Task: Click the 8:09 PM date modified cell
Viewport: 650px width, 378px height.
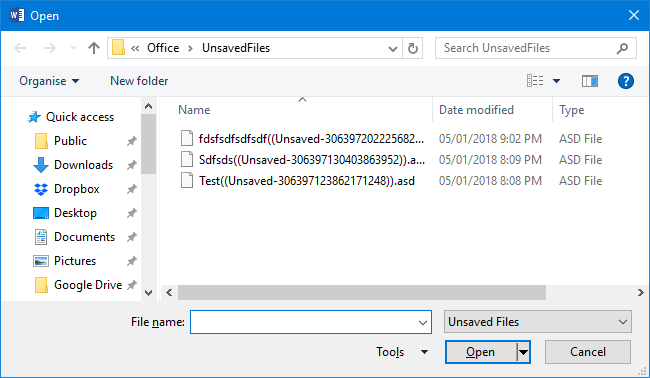Action: (490, 160)
